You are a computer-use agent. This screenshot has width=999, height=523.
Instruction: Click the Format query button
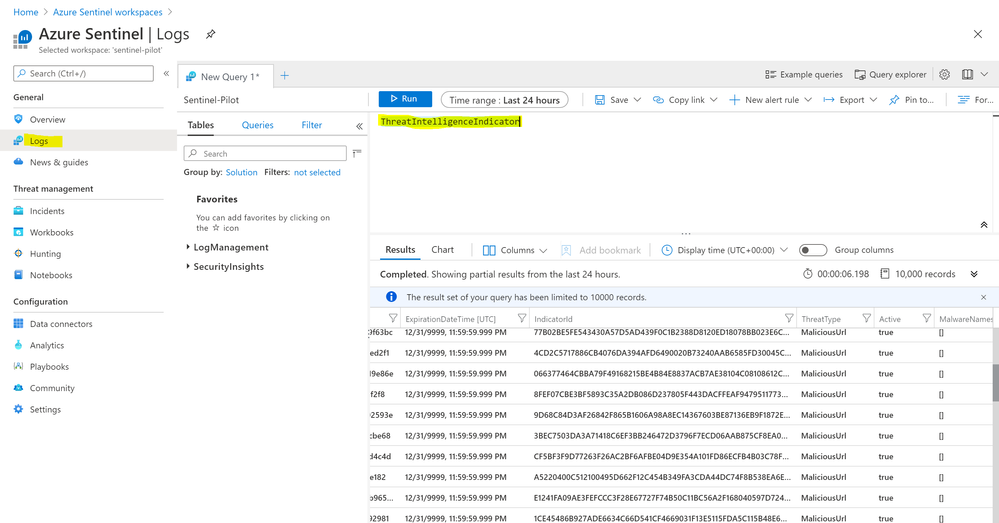coord(975,100)
